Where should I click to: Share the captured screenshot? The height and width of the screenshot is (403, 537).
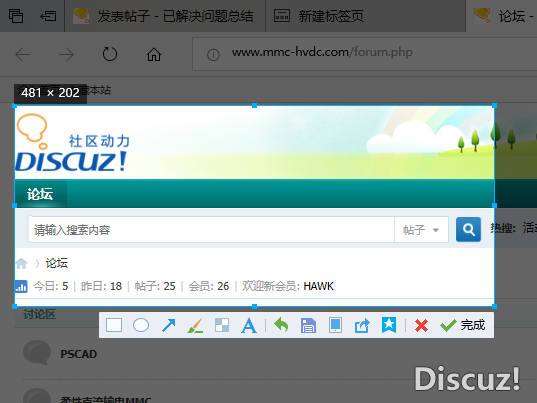point(362,325)
